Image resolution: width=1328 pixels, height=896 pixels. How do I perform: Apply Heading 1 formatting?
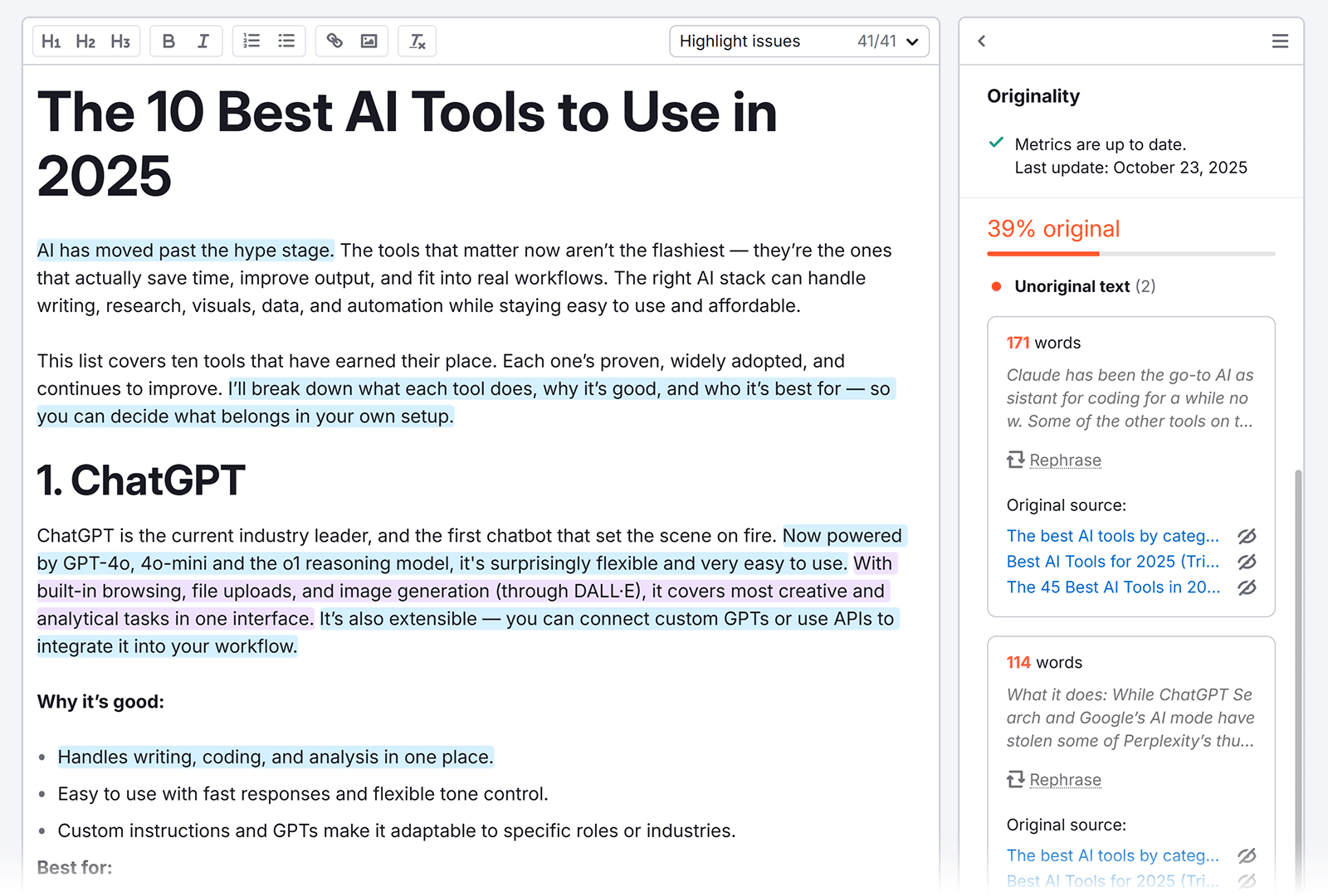51,41
